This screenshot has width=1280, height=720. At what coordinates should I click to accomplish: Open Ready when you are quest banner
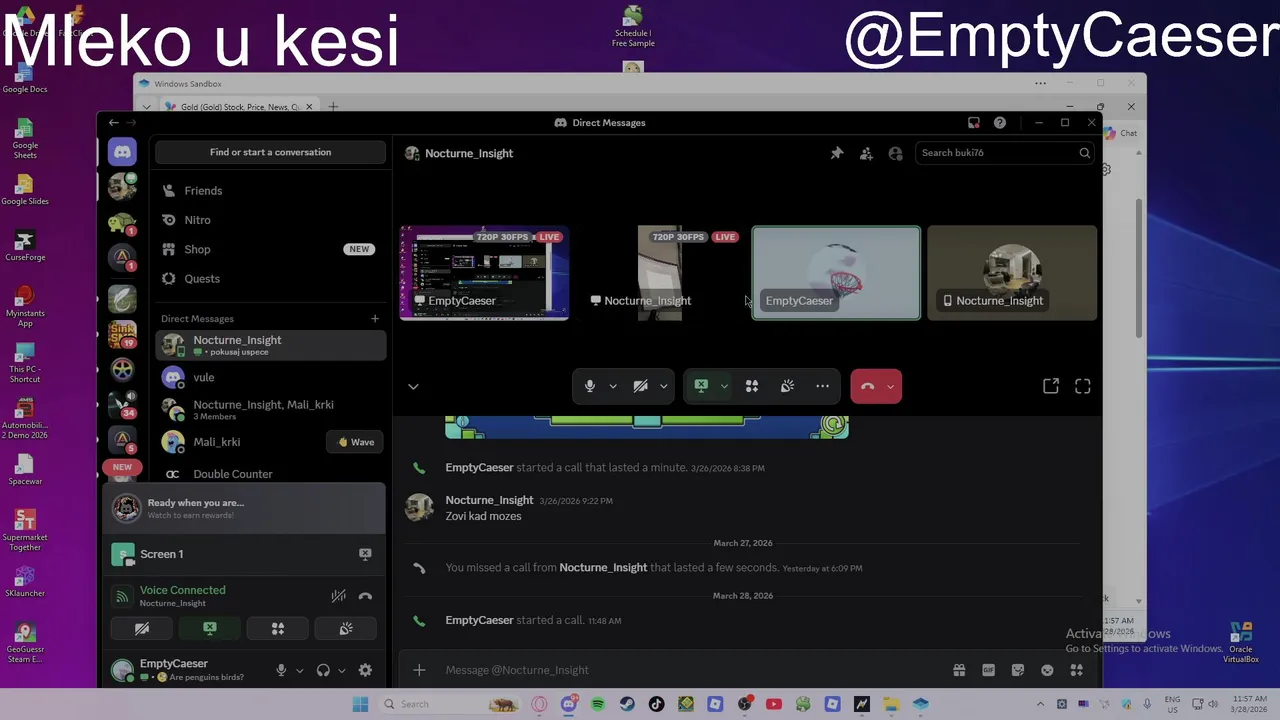pos(244,508)
